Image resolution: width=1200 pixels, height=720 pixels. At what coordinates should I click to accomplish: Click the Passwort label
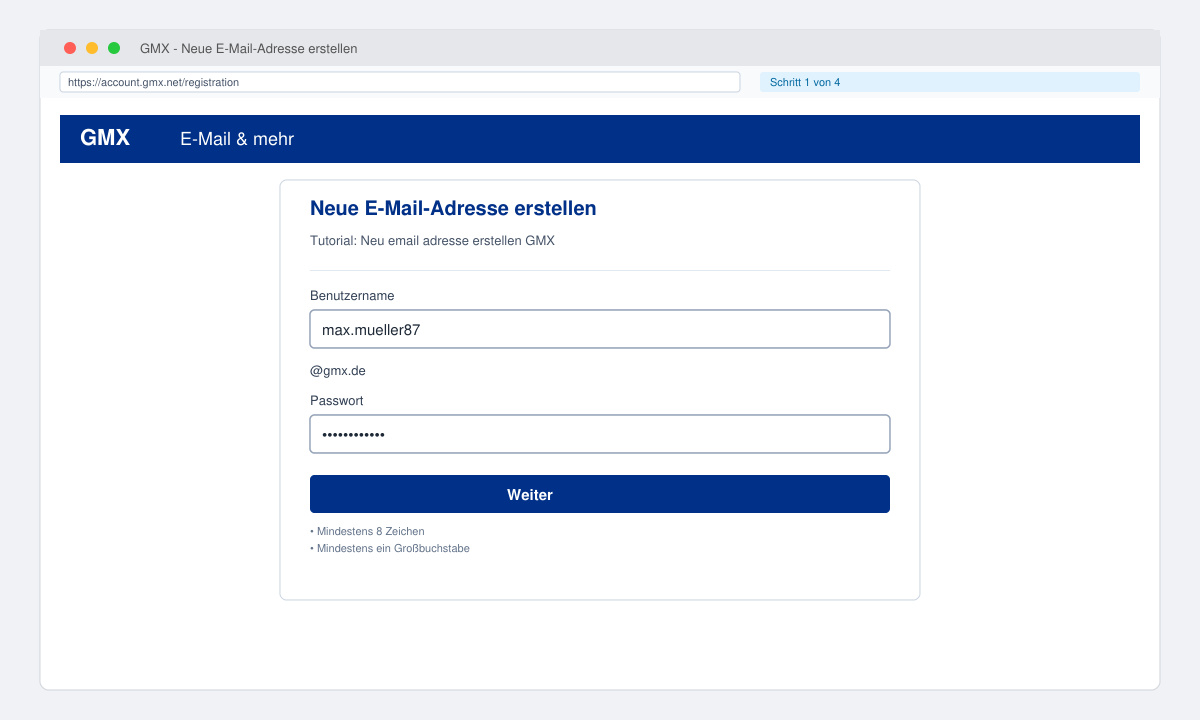point(337,401)
